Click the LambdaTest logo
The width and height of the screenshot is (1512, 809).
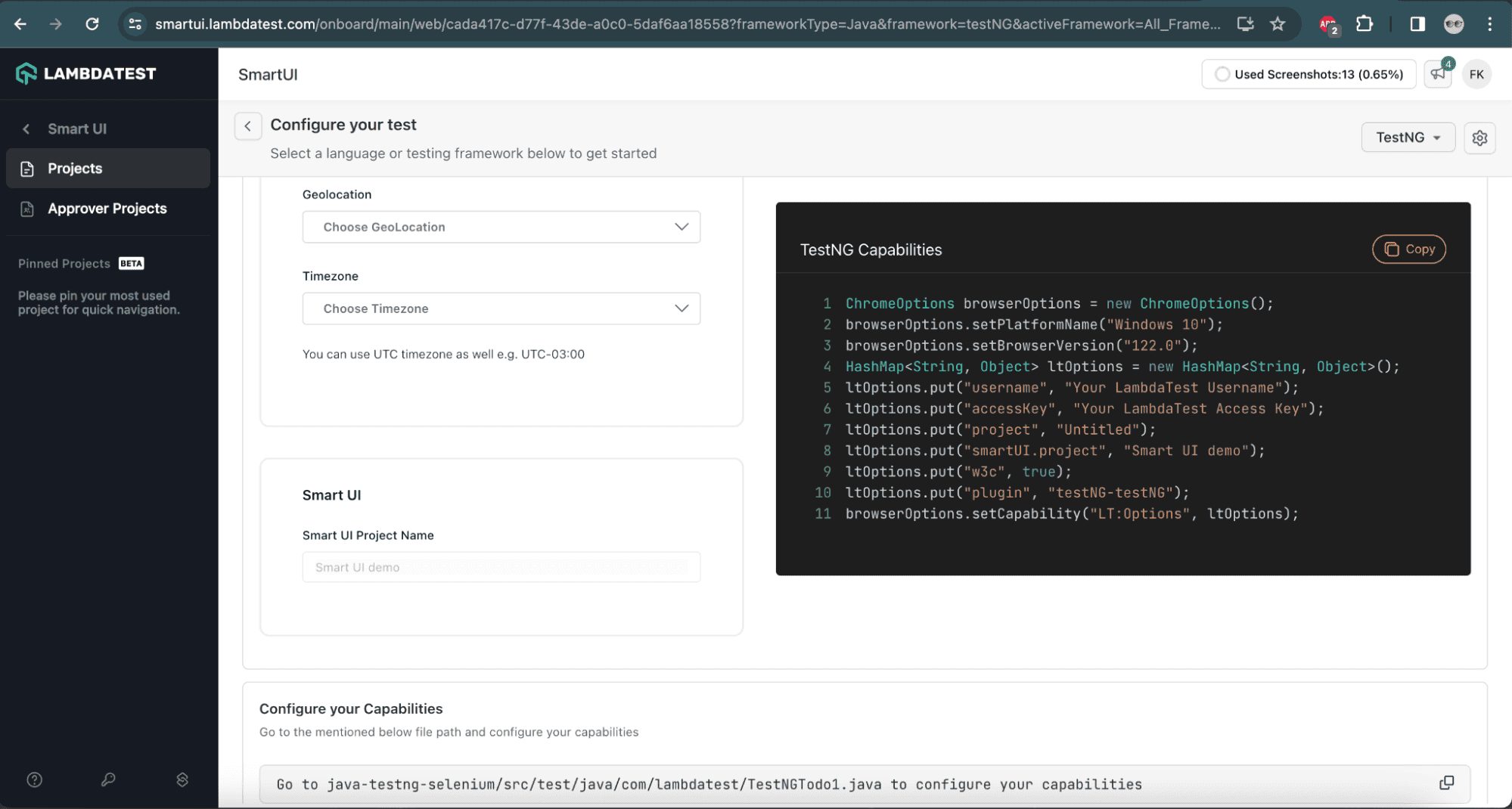click(x=85, y=73)
